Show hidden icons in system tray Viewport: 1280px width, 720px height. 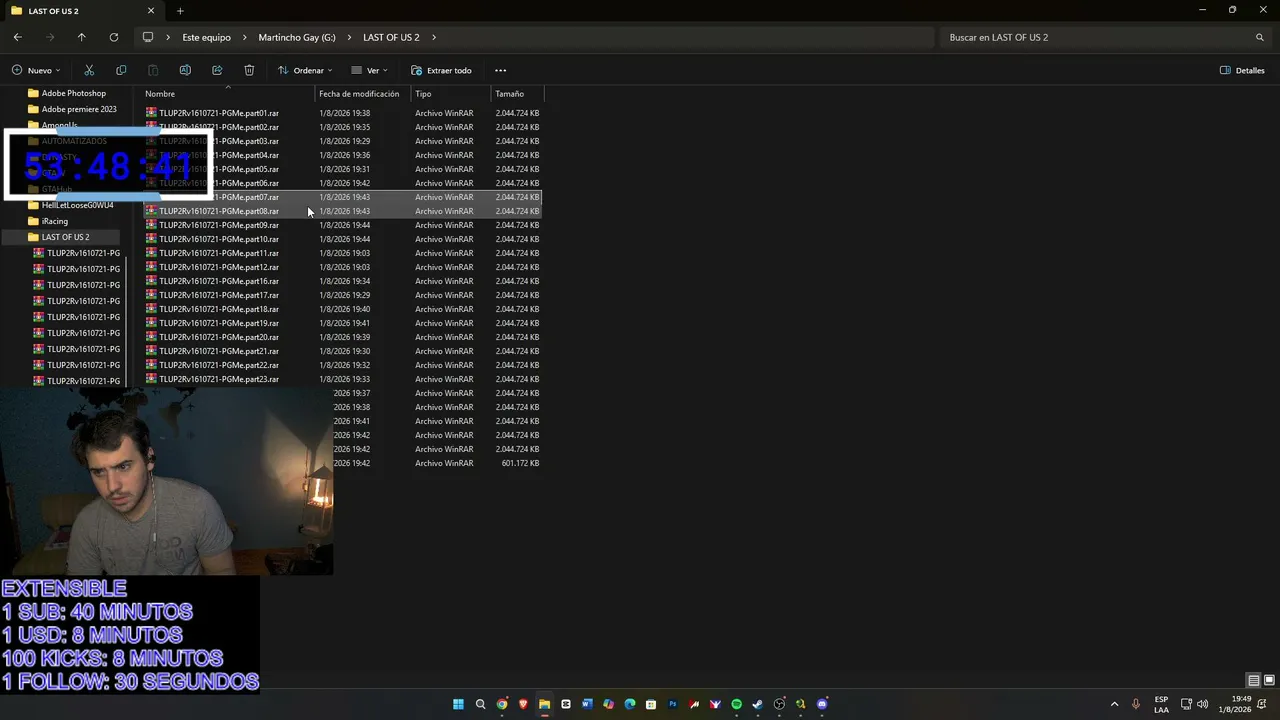pos(1114,704)
